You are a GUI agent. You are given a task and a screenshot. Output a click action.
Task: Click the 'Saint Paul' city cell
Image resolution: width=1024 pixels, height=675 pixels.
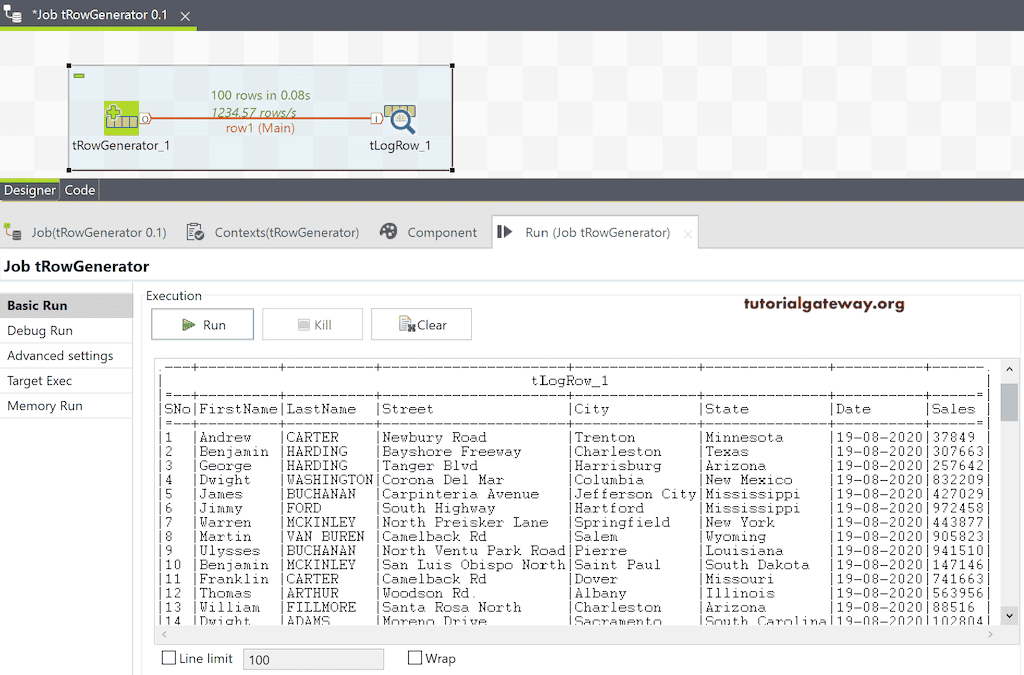(x=617, y=565)
